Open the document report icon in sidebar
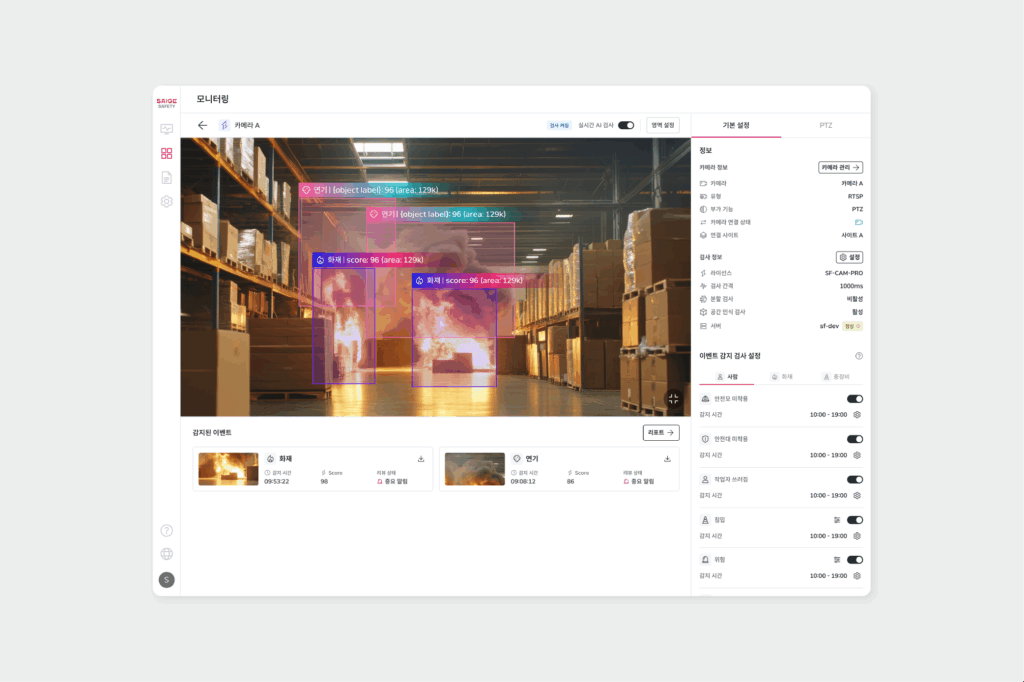 pos(166,177)
